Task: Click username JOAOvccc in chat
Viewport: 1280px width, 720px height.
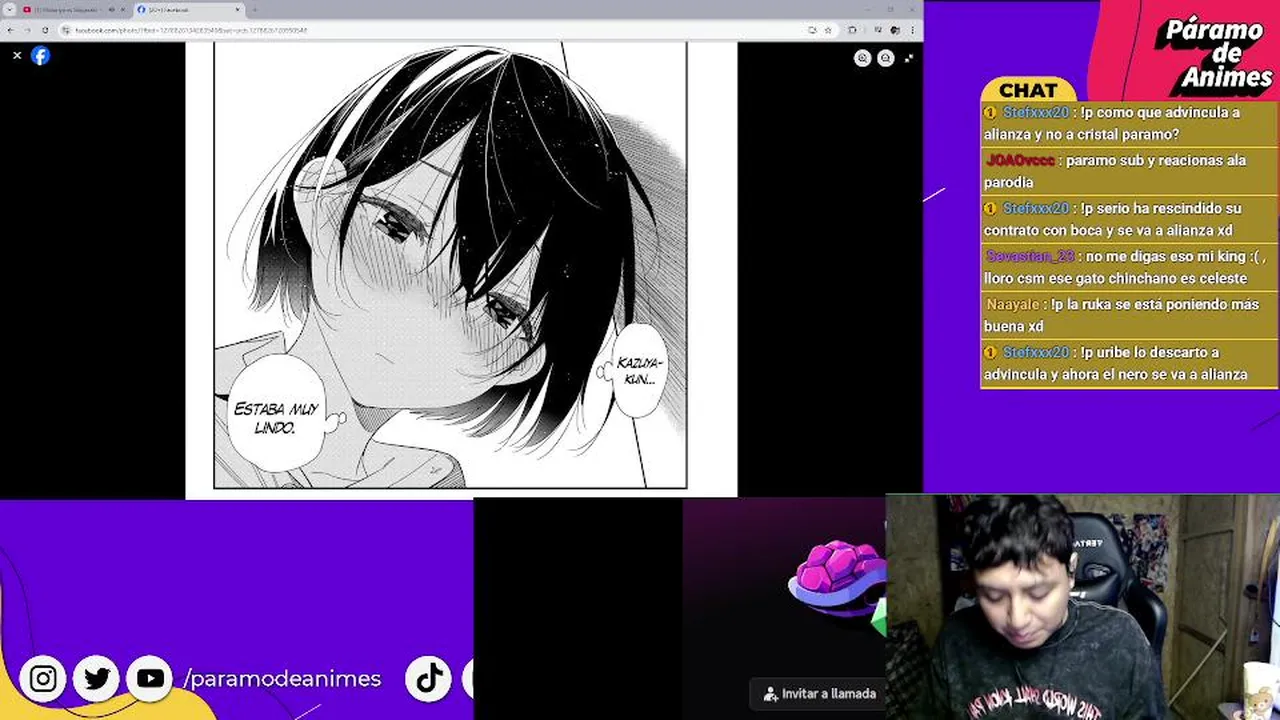Action: pyautogui.click(x=1020, y=160)
